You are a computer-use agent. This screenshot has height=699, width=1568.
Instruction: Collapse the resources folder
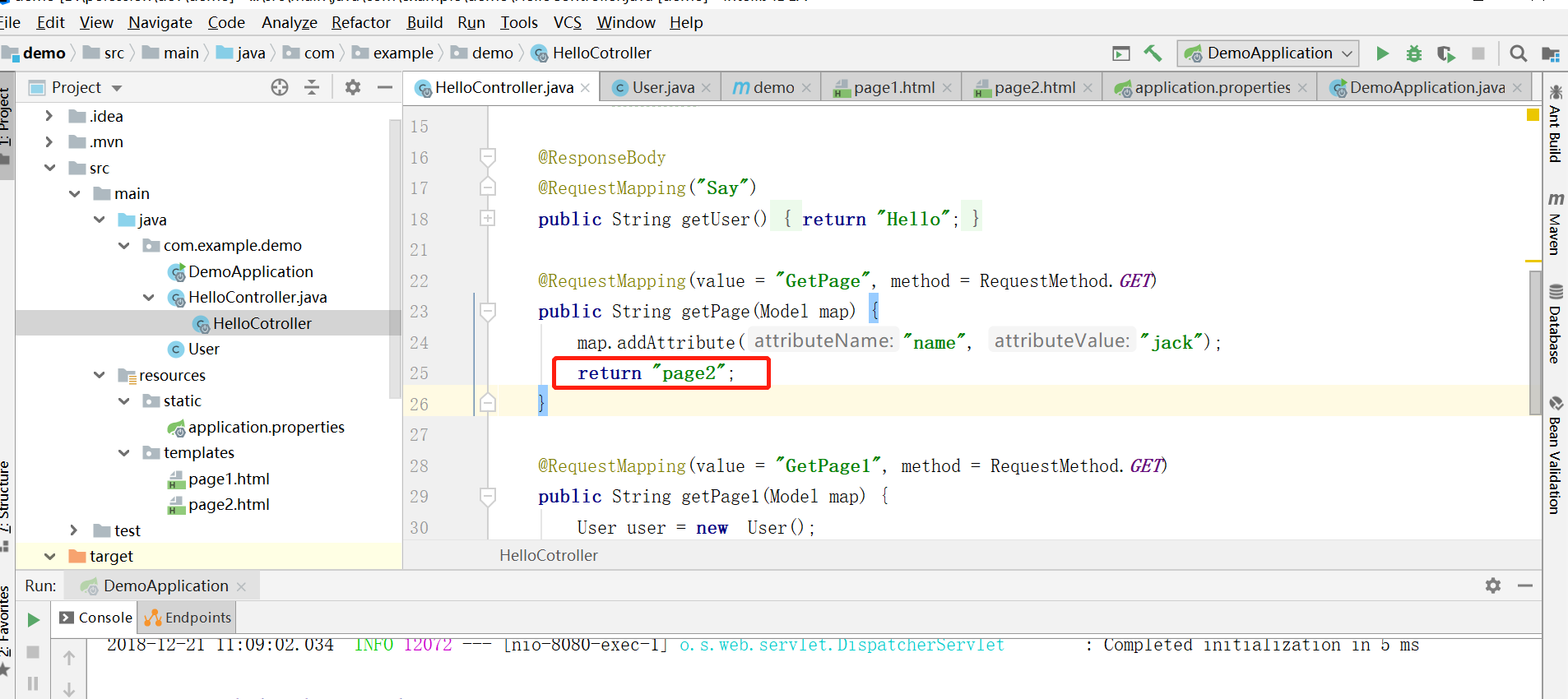(99, 375)
